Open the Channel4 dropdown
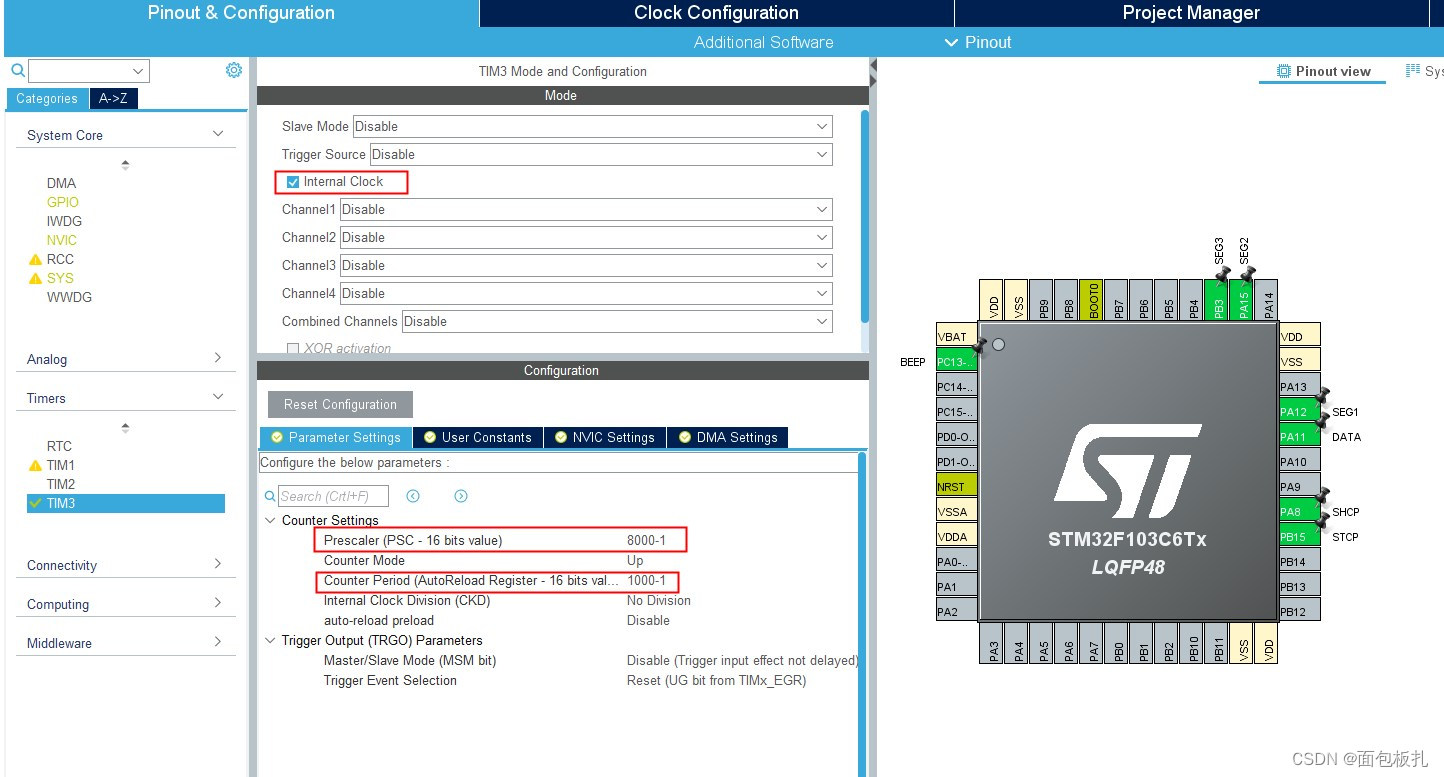1444x777 pixels. pyautogui.click(x=586, y=293)
